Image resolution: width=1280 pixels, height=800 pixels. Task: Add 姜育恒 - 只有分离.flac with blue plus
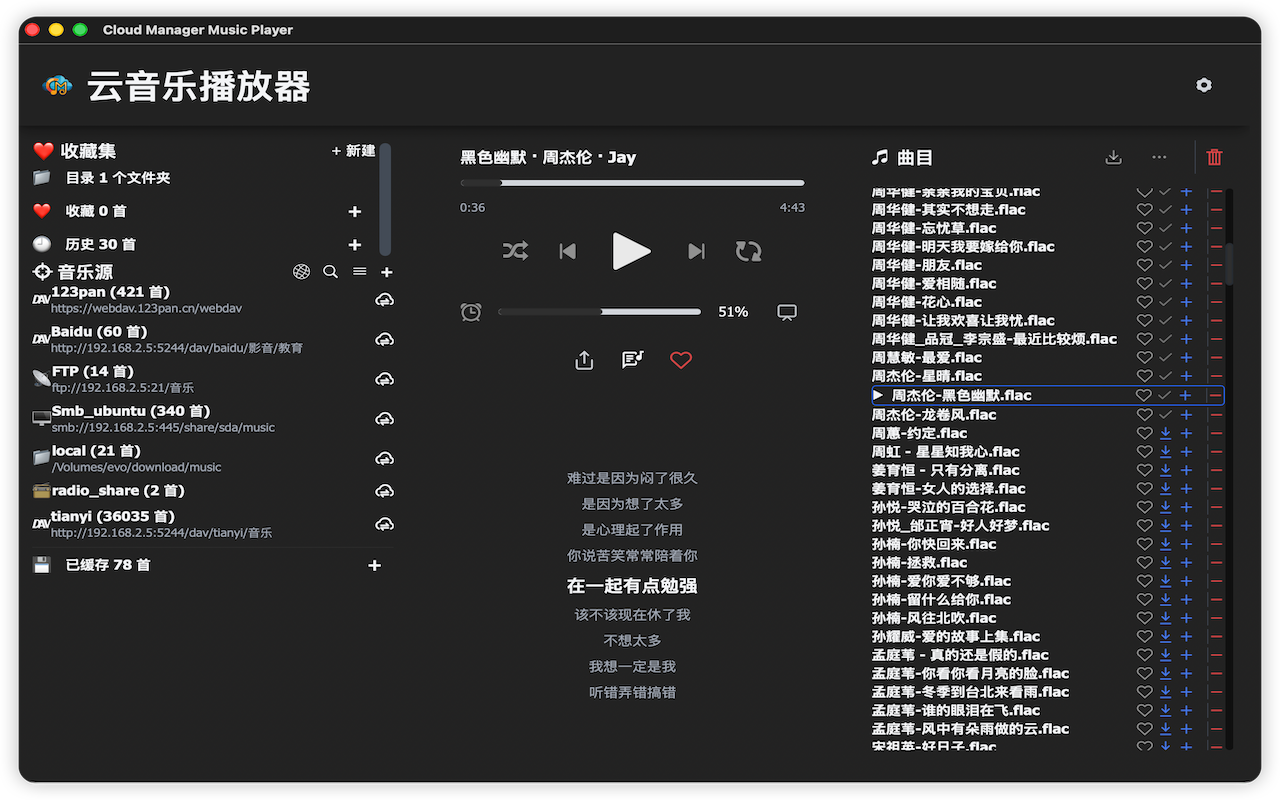(1186, 470)
